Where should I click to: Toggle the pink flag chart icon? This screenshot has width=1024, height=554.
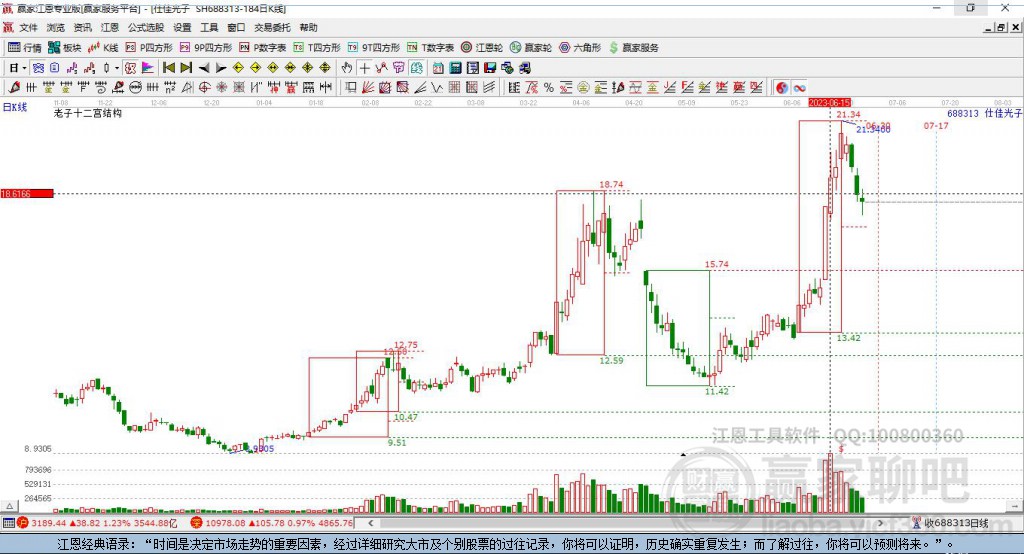click(x=148, y=68)
